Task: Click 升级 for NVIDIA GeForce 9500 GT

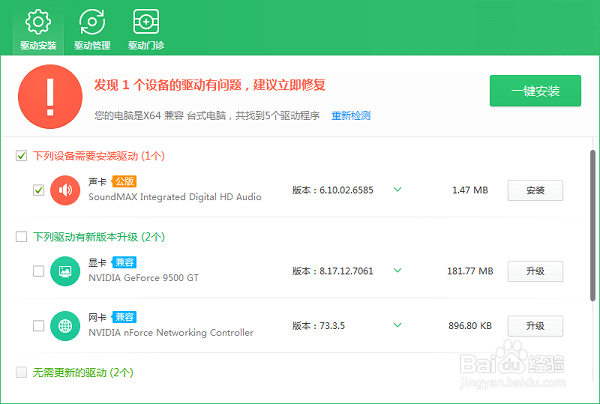Action: pyautogui.click(x=535, y=272)
